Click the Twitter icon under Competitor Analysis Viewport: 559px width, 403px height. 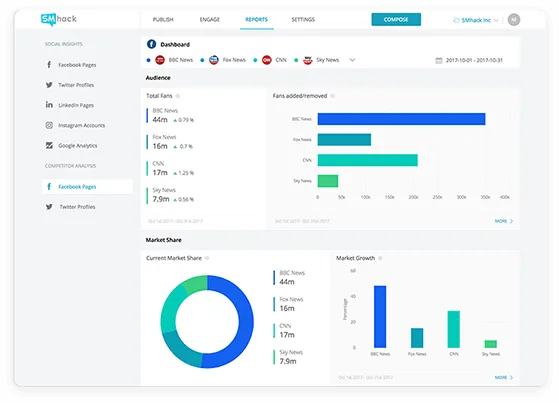pos(49,207)
